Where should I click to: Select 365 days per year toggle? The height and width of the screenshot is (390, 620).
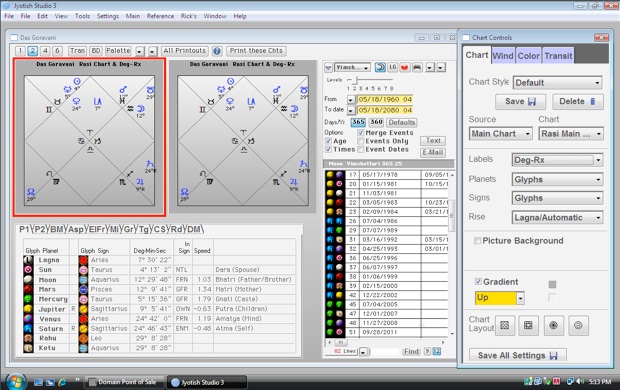point(358,122)
